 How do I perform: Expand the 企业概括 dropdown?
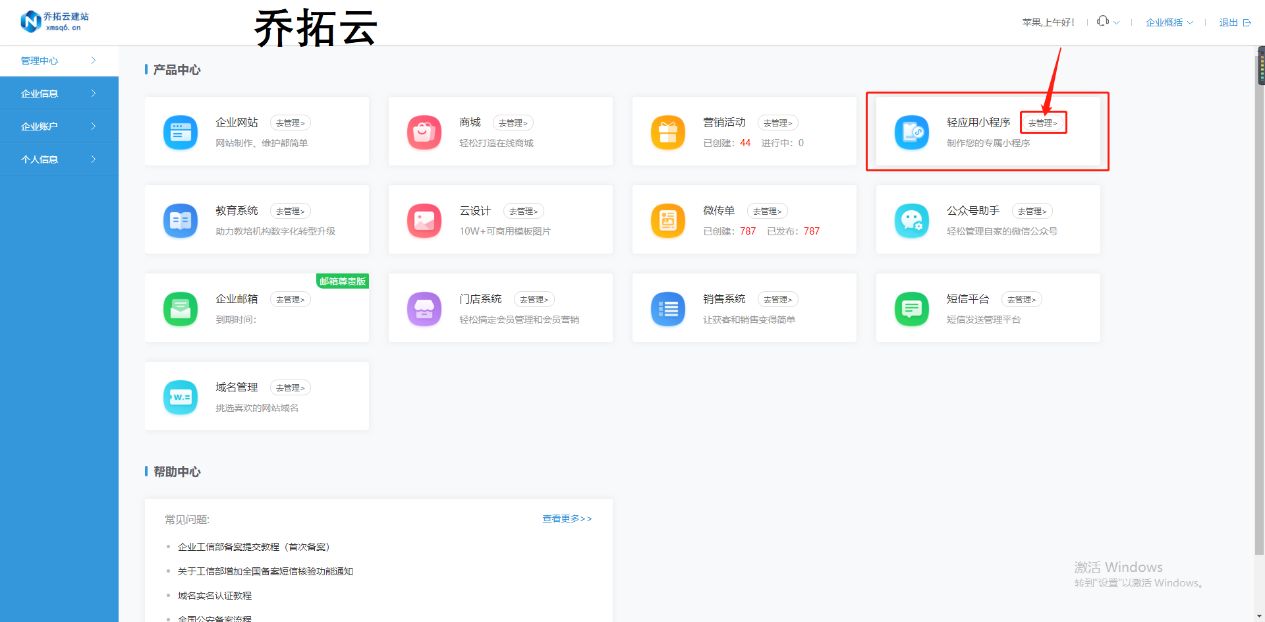pos(1166,21)
